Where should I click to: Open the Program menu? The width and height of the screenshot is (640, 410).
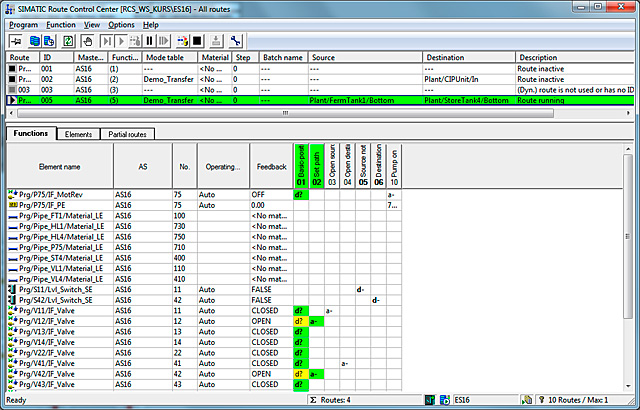(x=23, y=24)
